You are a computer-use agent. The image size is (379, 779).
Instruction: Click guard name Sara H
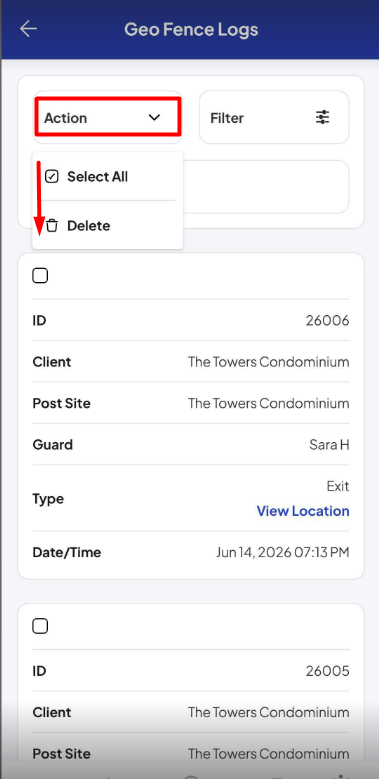[329, 444]
